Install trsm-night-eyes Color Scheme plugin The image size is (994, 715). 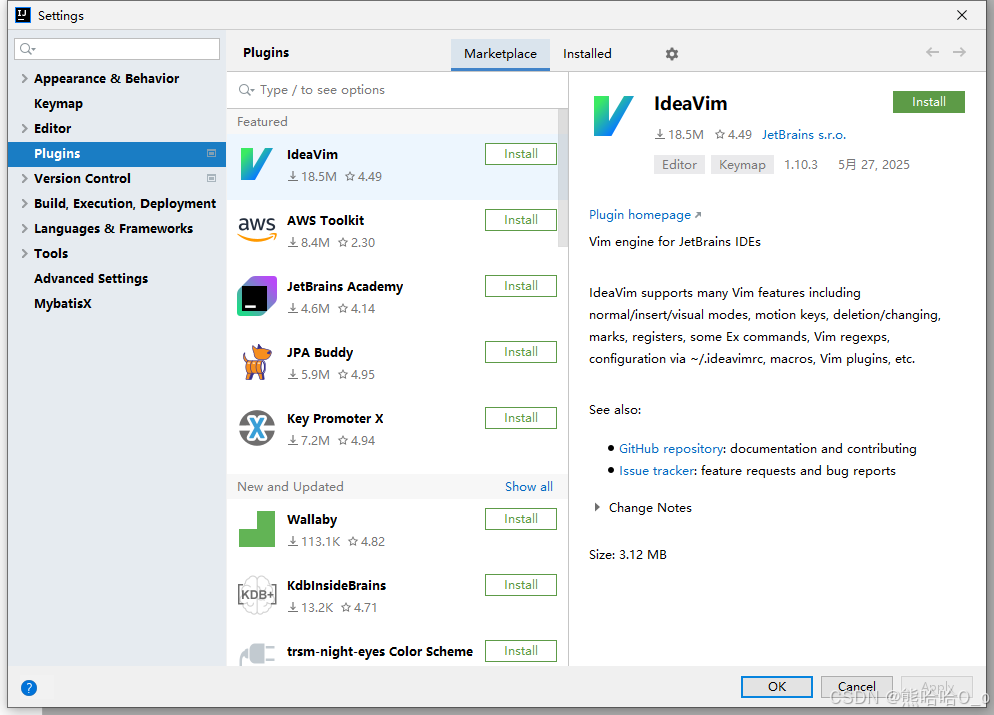point(520,651)
